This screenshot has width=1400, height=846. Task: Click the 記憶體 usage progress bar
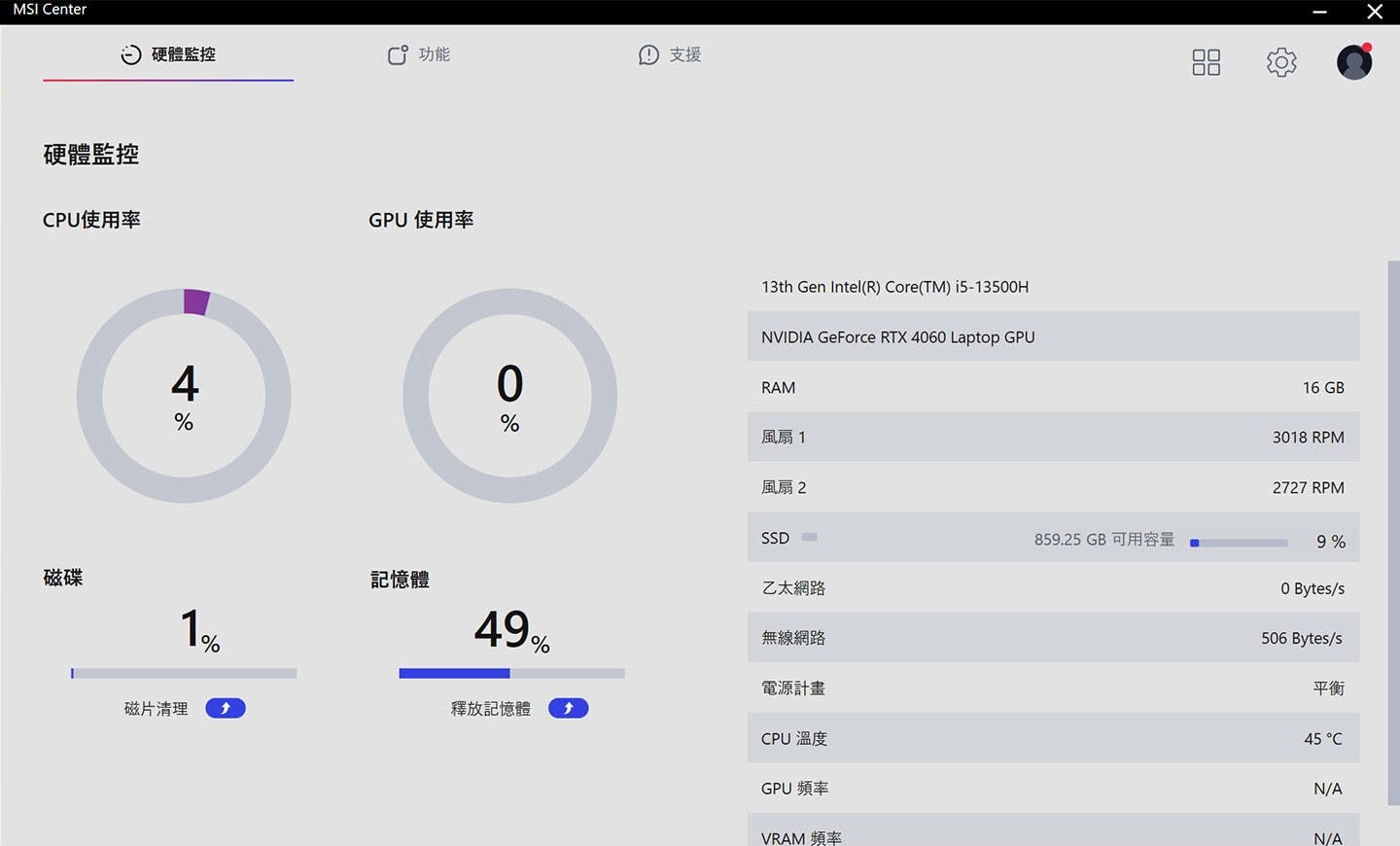[x=511, y=673]
